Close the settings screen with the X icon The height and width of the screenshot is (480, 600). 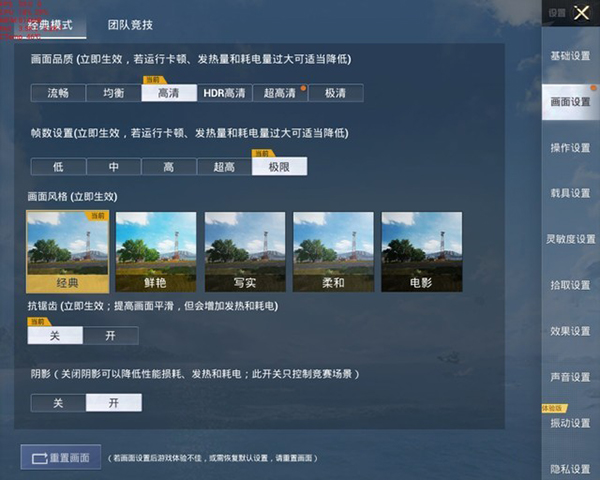tap(581, 13)
